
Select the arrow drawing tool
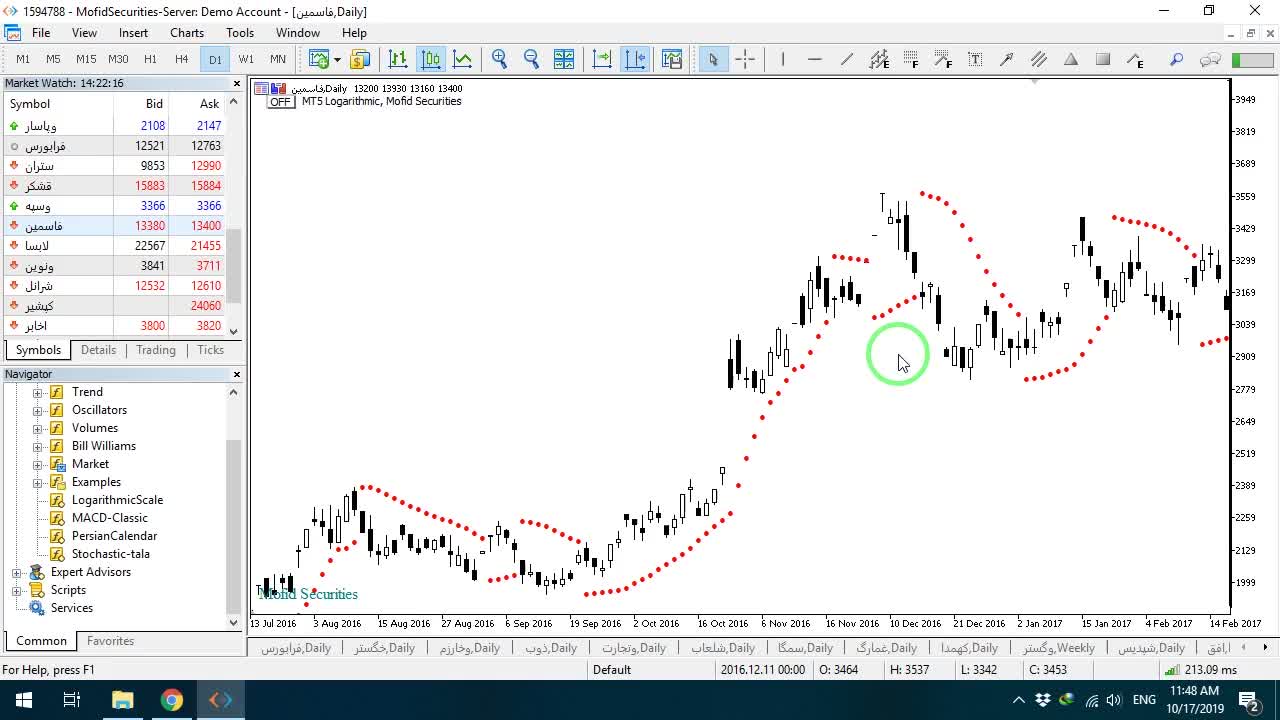coord(1007,59)
